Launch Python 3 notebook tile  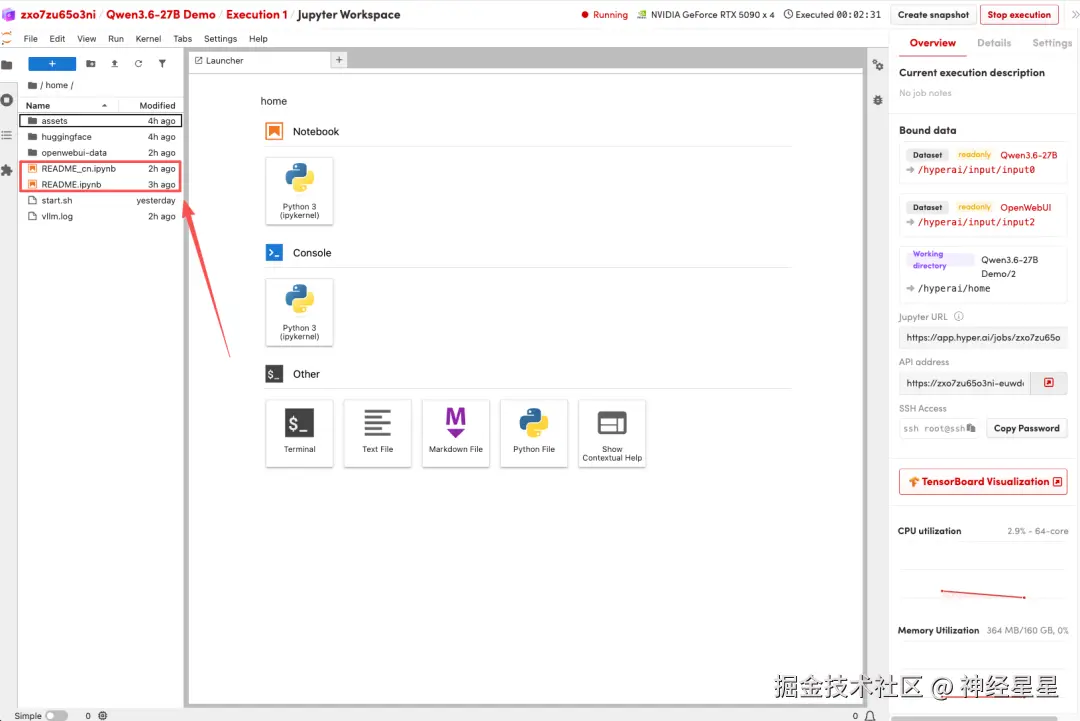tap(300, 191)
